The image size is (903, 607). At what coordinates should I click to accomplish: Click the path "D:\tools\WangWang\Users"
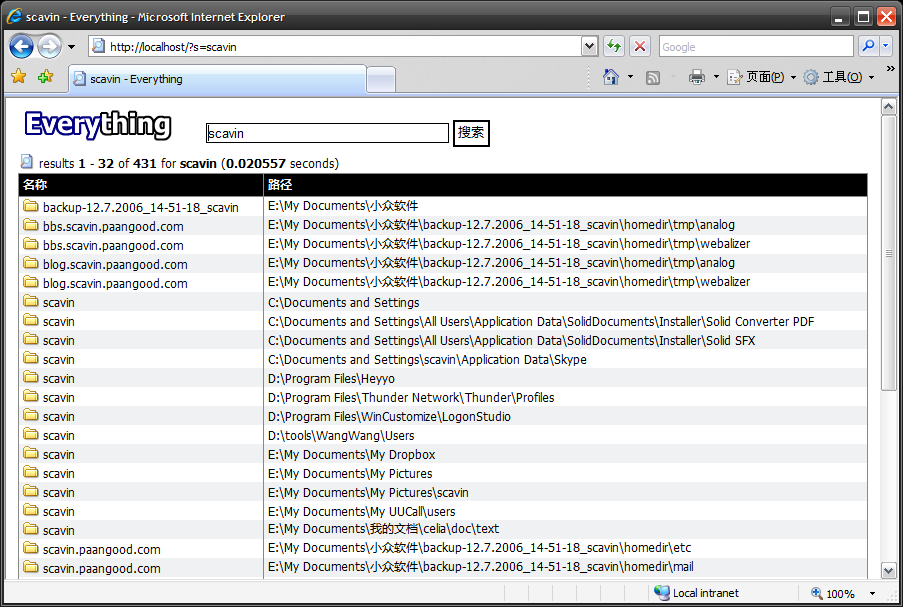tap(341, 435)
